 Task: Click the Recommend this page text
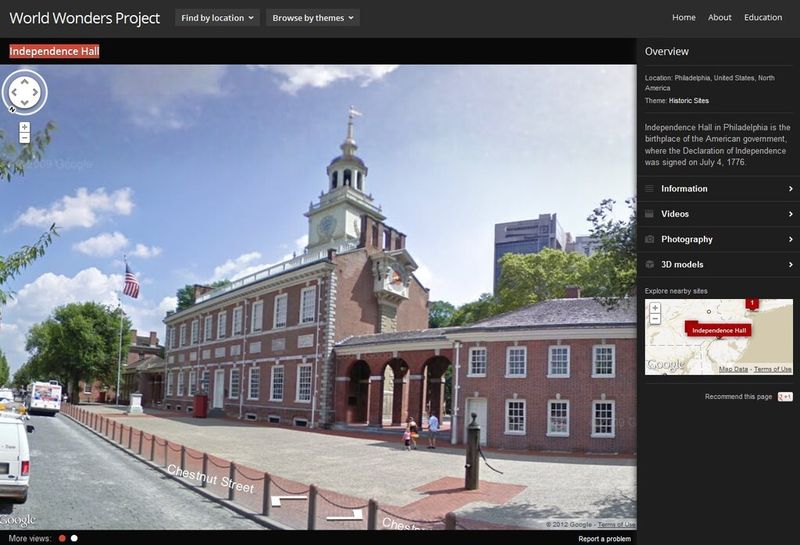(738, 397)
